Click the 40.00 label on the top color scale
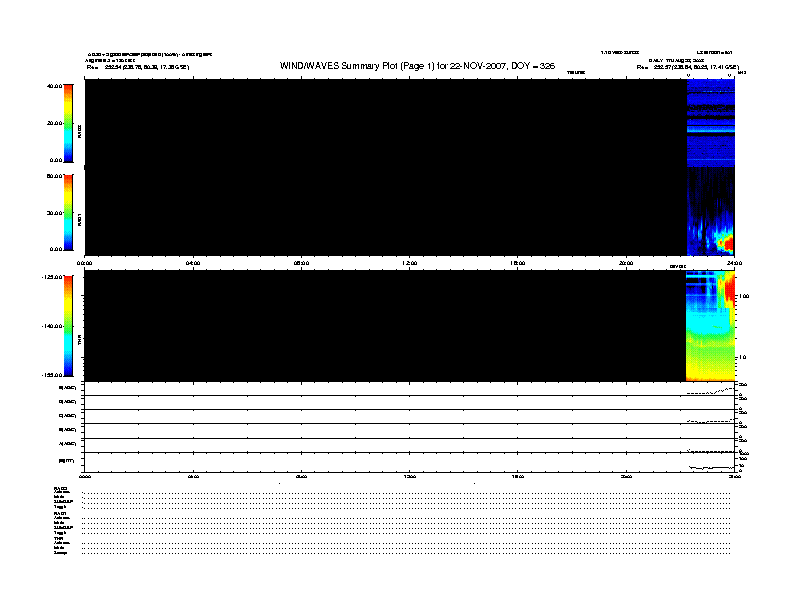Viewport: 792px width, 612px height. pos(54,86)
